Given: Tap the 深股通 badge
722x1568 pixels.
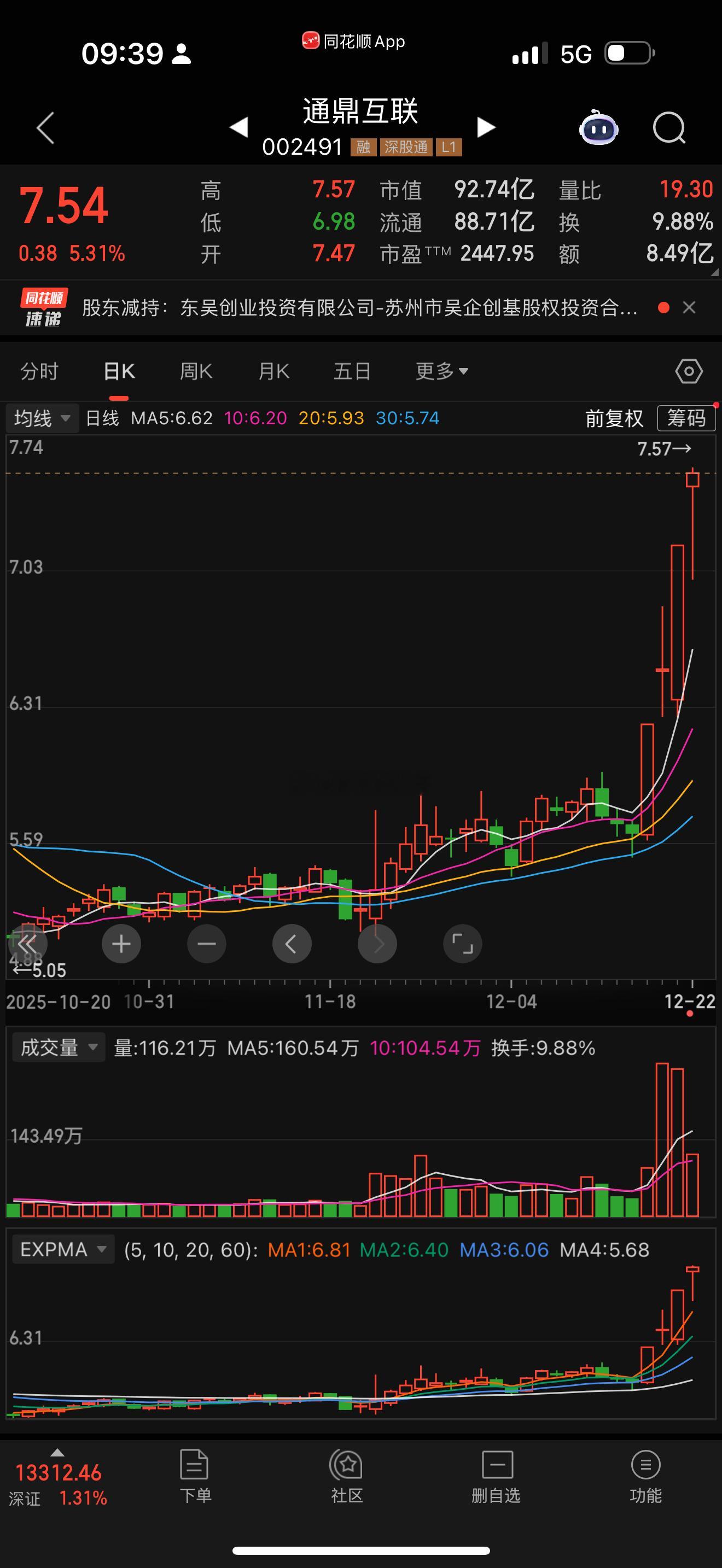Looking at the screenshot, I should (x=406, y=147).
